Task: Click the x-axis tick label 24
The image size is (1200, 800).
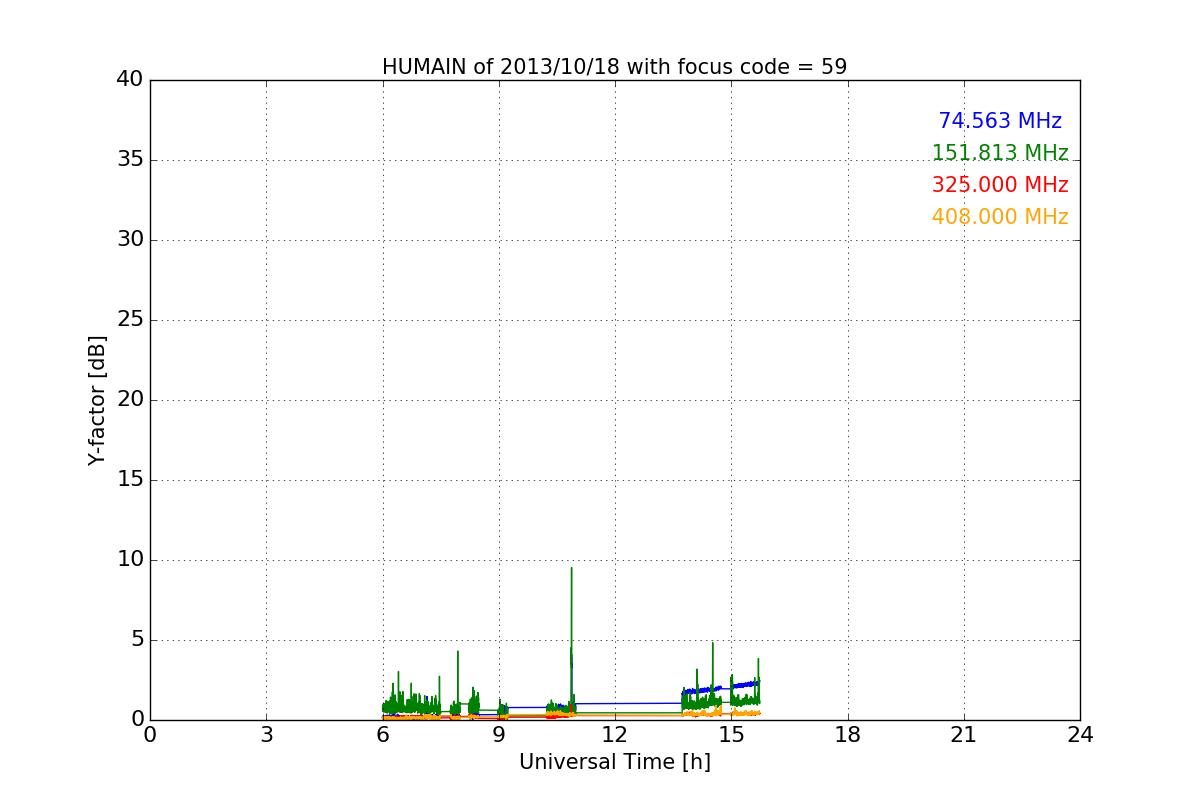Action: (x=1080, y=735)
